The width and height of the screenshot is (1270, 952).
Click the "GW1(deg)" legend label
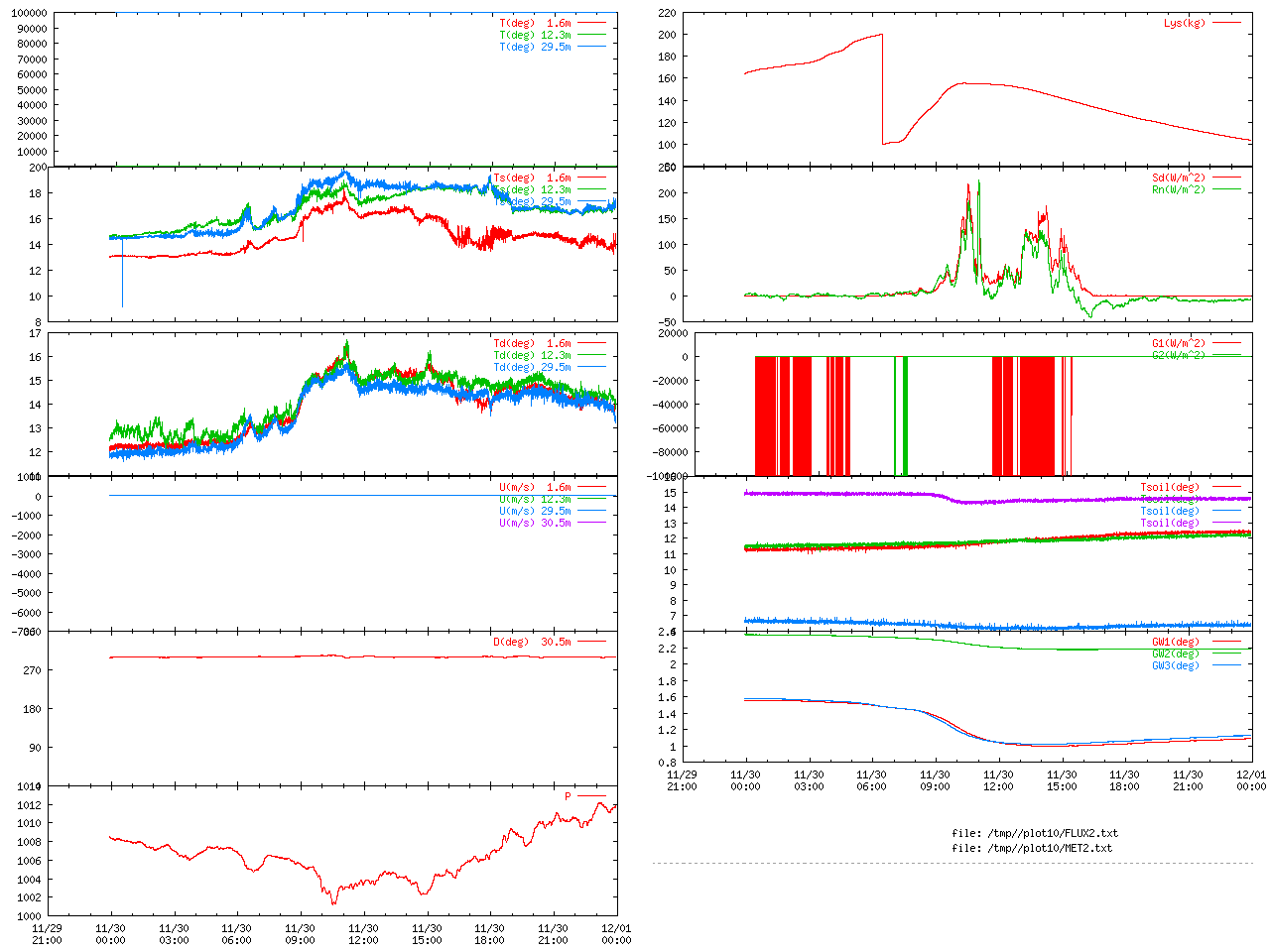(1176, 642)
